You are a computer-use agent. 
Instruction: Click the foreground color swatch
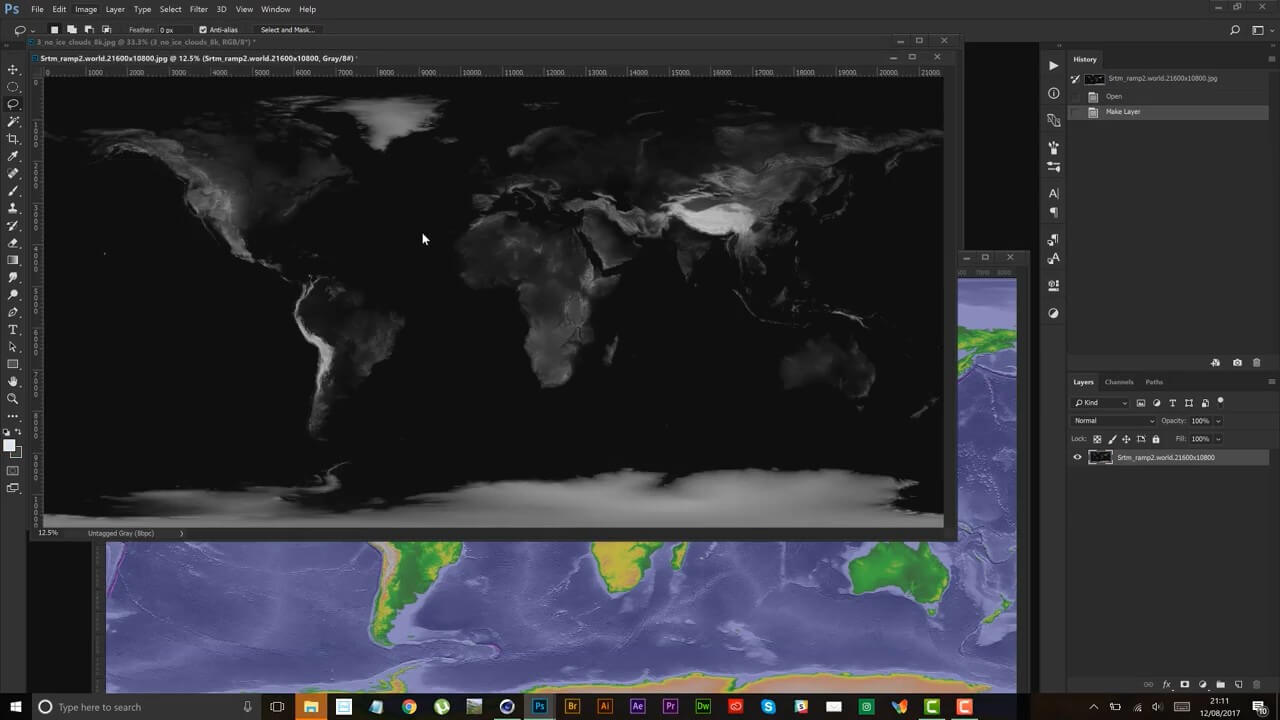9,446
